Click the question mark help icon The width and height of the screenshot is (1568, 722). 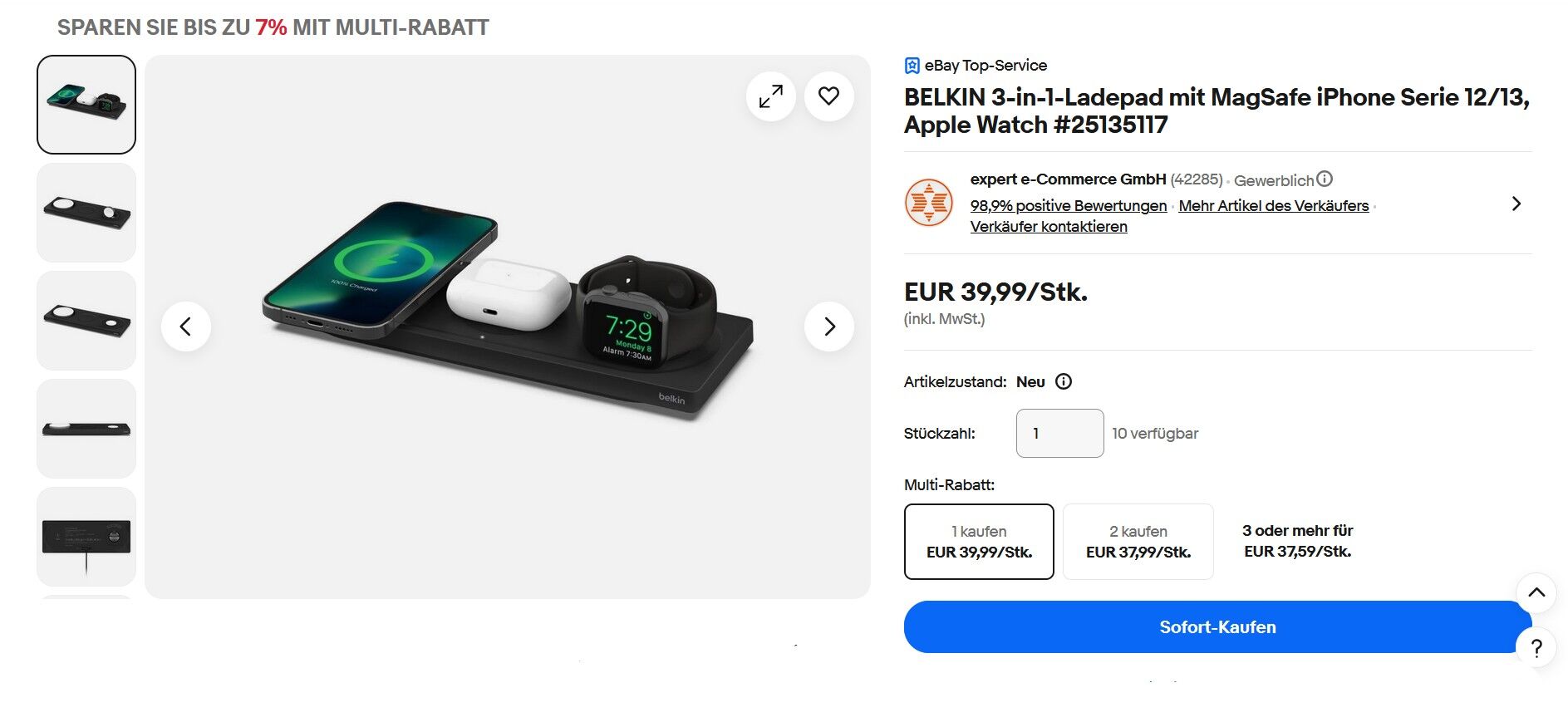click(1536, 648)
